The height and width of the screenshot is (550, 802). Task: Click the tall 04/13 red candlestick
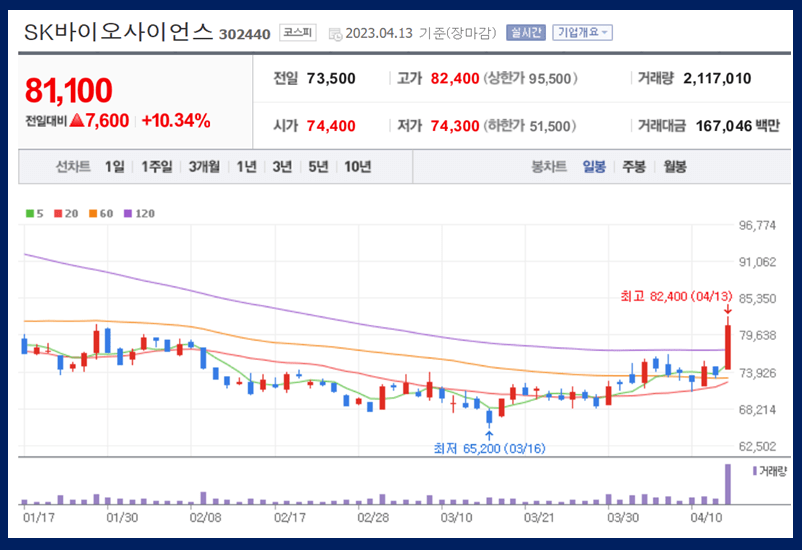[727, 347]
